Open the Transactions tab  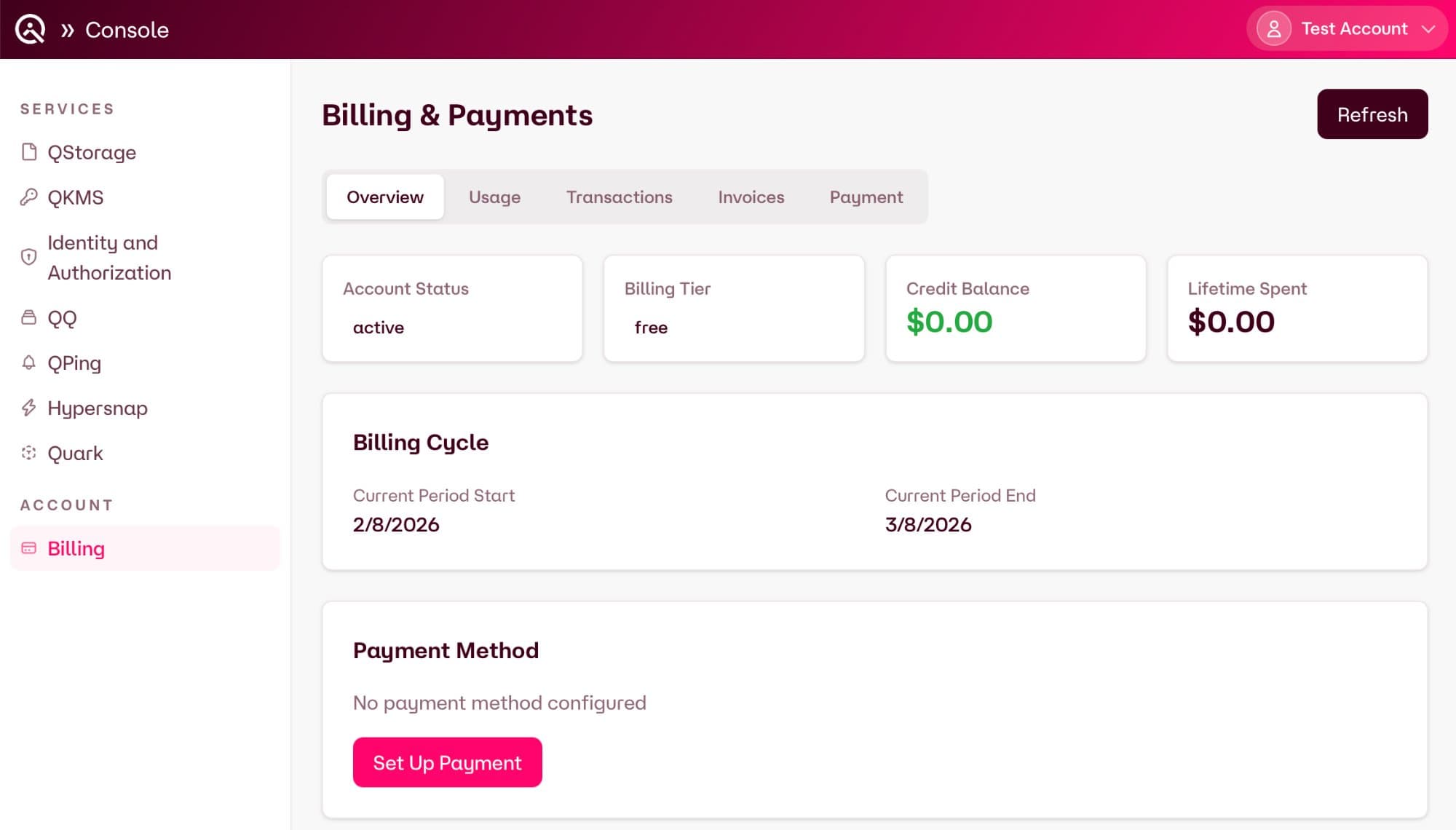619,197
